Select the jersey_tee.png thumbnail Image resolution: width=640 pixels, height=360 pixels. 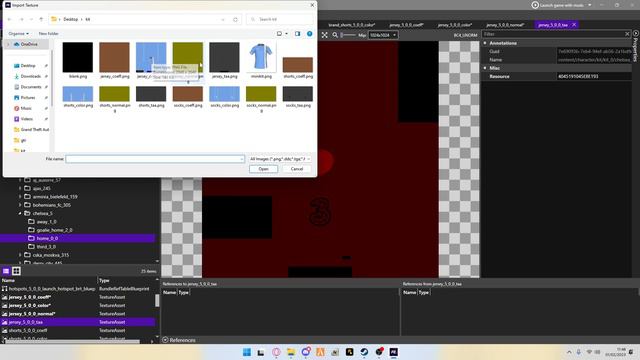pos(224,57)
